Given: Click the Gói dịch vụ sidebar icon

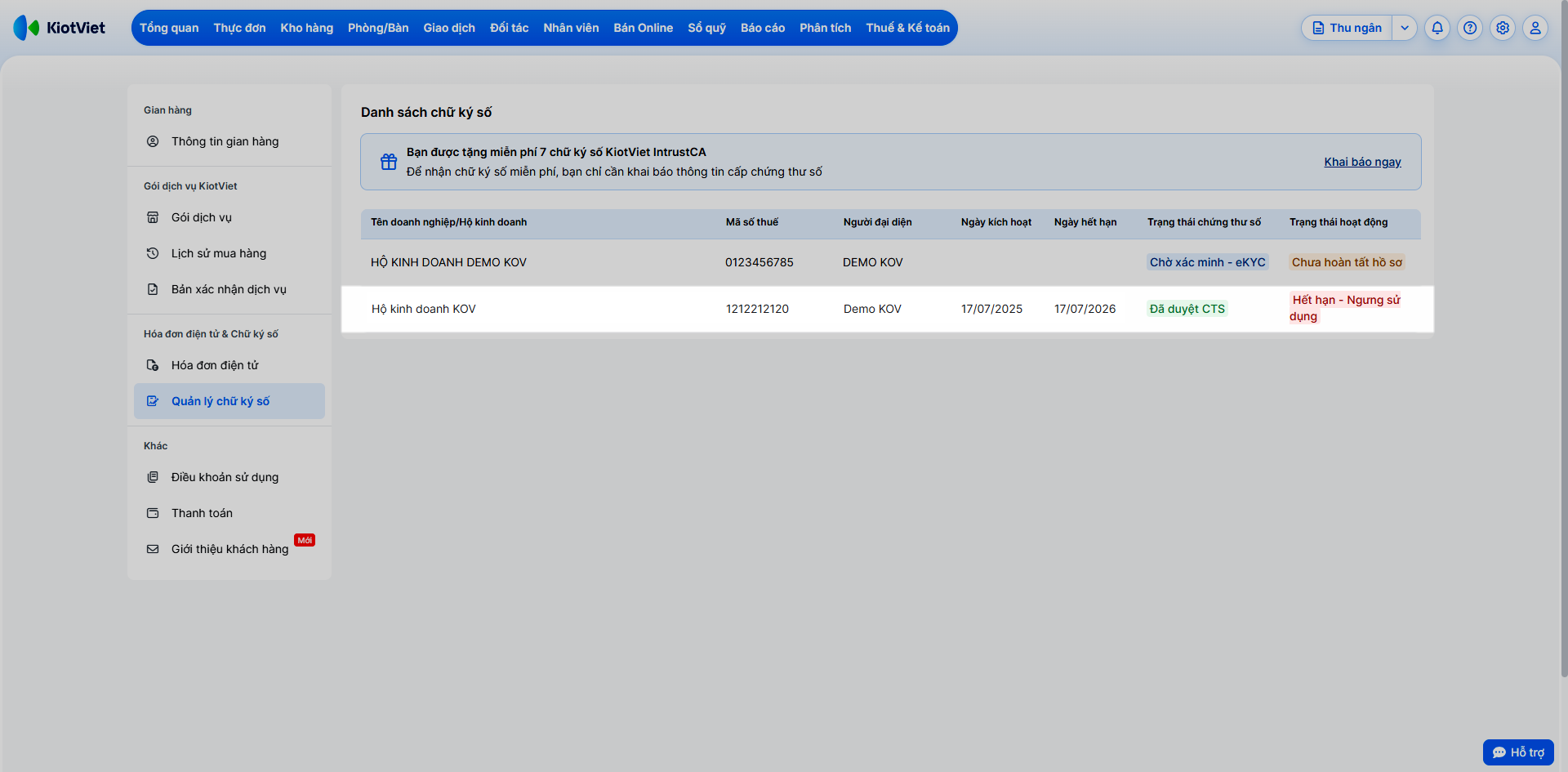Looking at the screenshot, I should tap(153, 217).
